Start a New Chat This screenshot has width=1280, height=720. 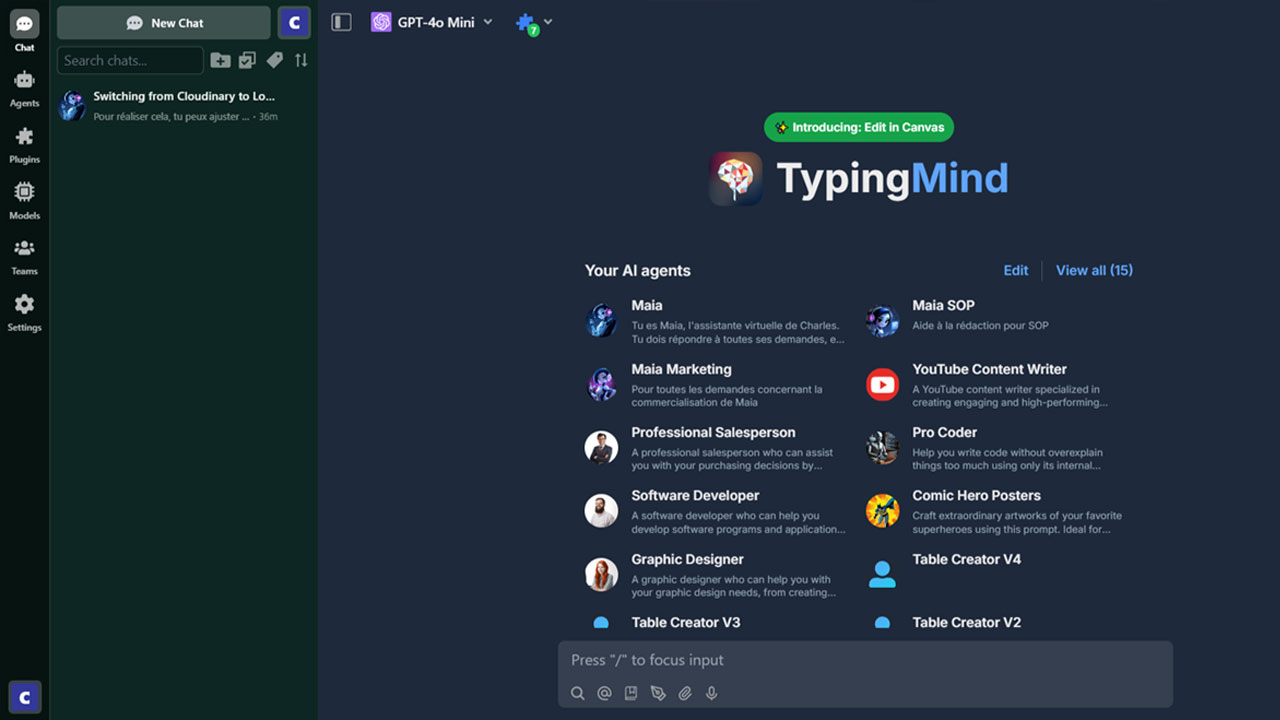(164, 23)
